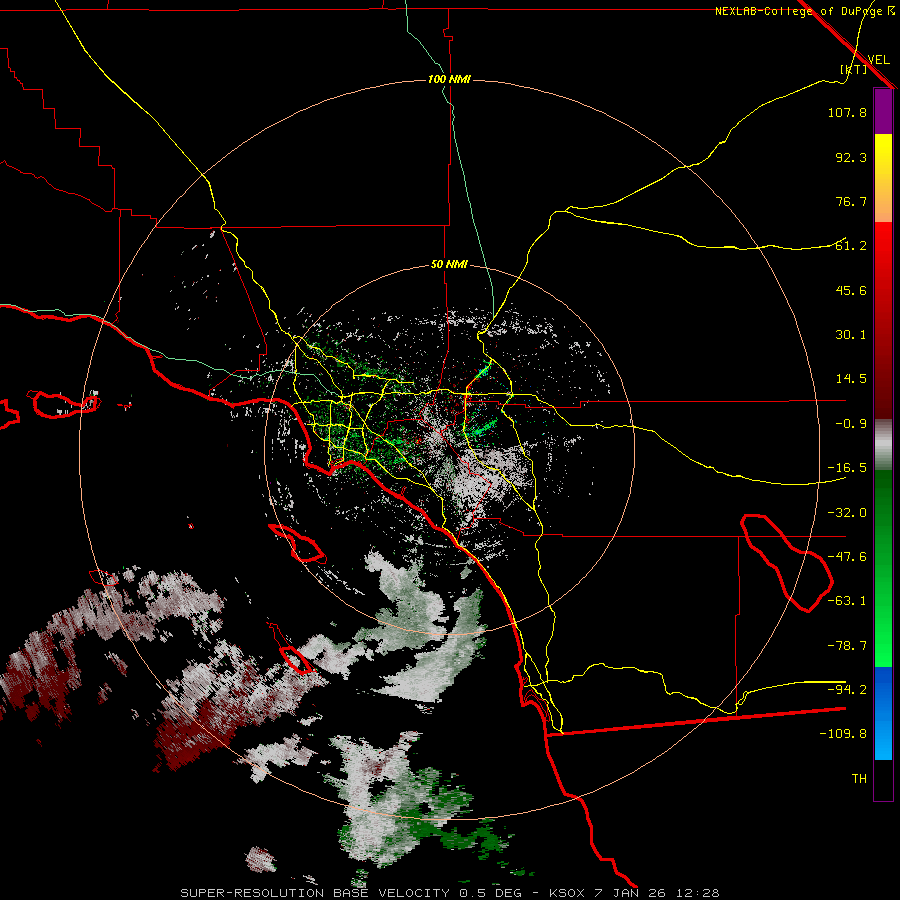Select the -63.1 velocity scale value
This screenshot has height=900, width=900.
click(847, 601)
